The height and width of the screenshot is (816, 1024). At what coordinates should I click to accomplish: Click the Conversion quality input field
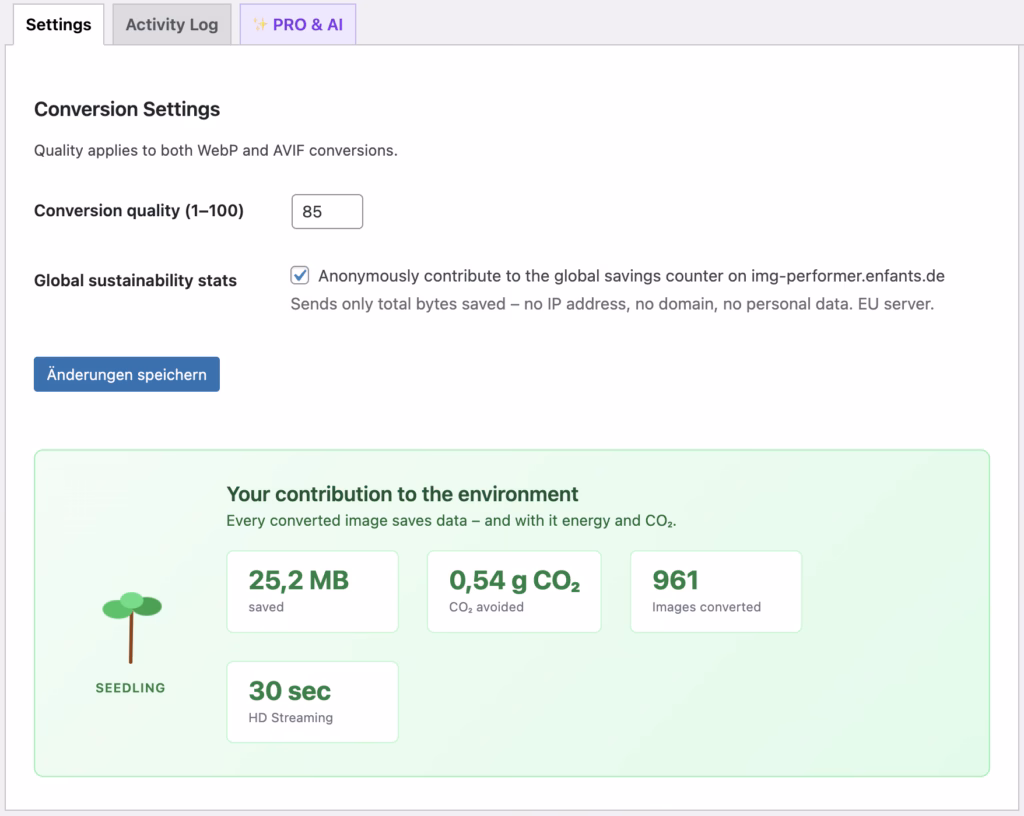tap(327, 212)
